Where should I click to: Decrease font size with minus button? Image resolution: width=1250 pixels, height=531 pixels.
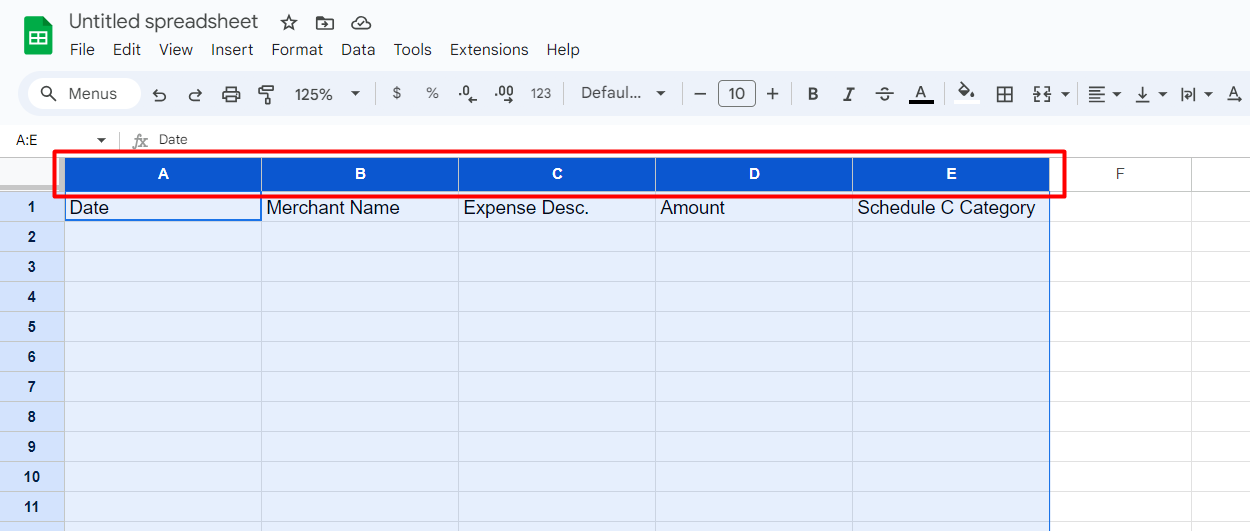click(700, 94)
